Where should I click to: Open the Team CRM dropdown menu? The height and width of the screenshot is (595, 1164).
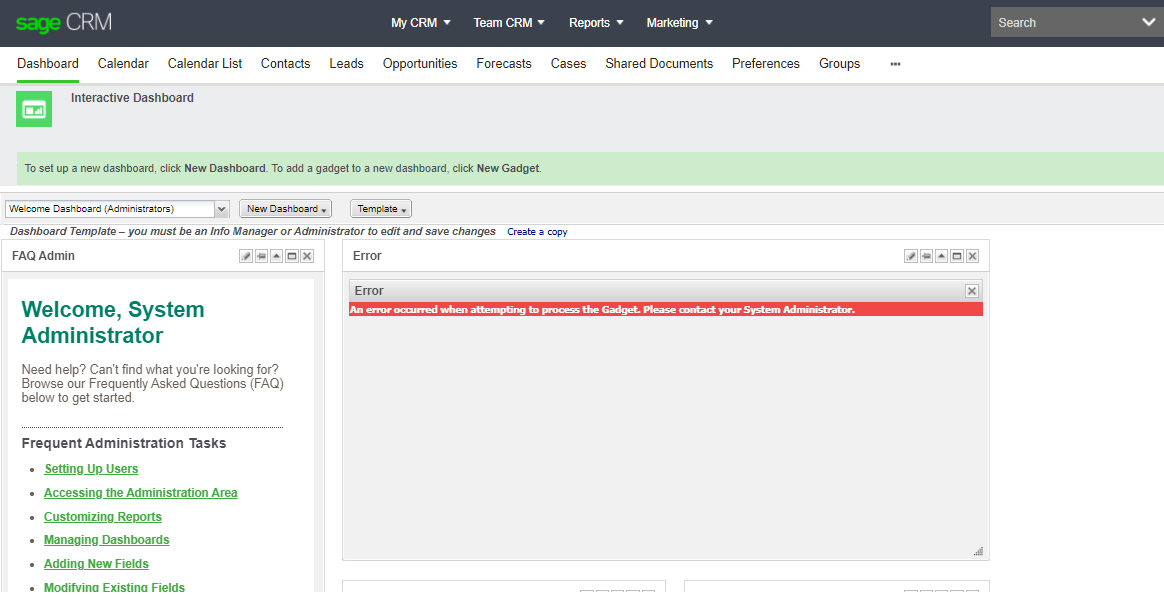509,23
